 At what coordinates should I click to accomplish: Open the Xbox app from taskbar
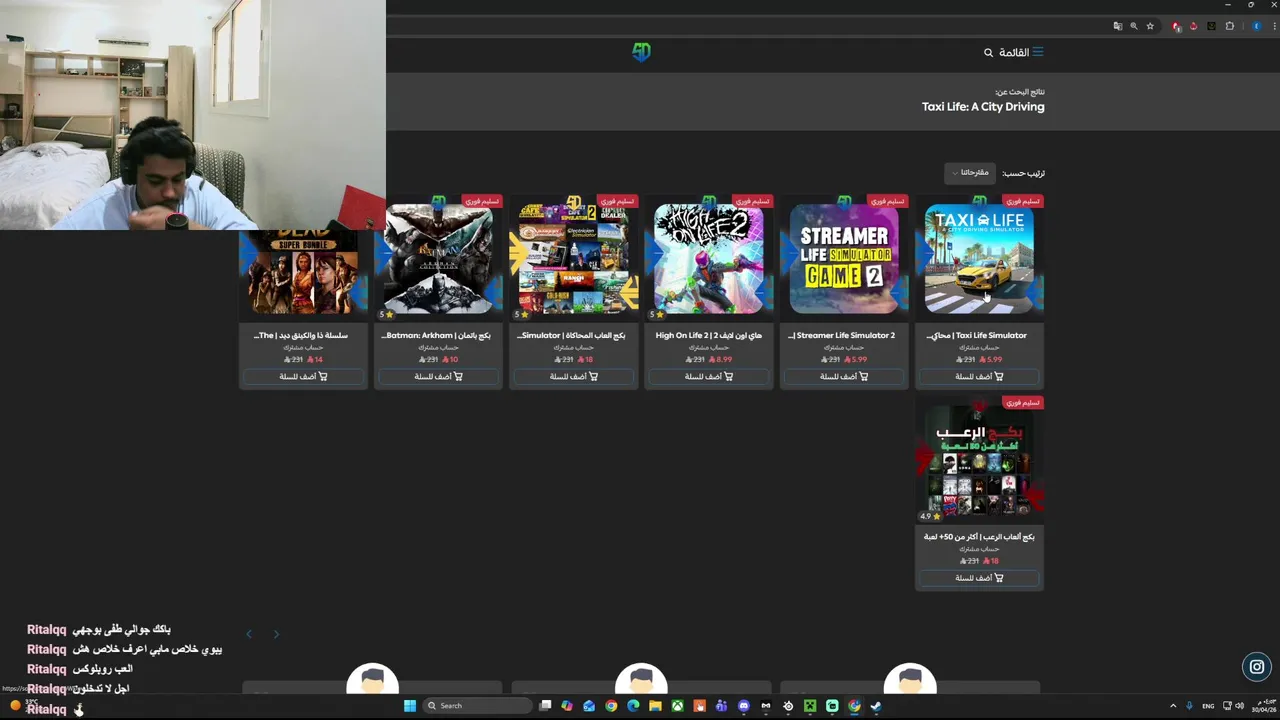[x=677, y=706]
